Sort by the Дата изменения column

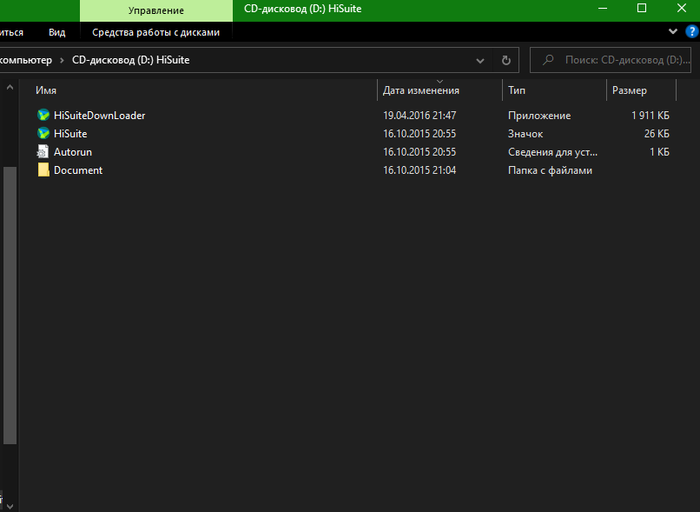[421, 91]
